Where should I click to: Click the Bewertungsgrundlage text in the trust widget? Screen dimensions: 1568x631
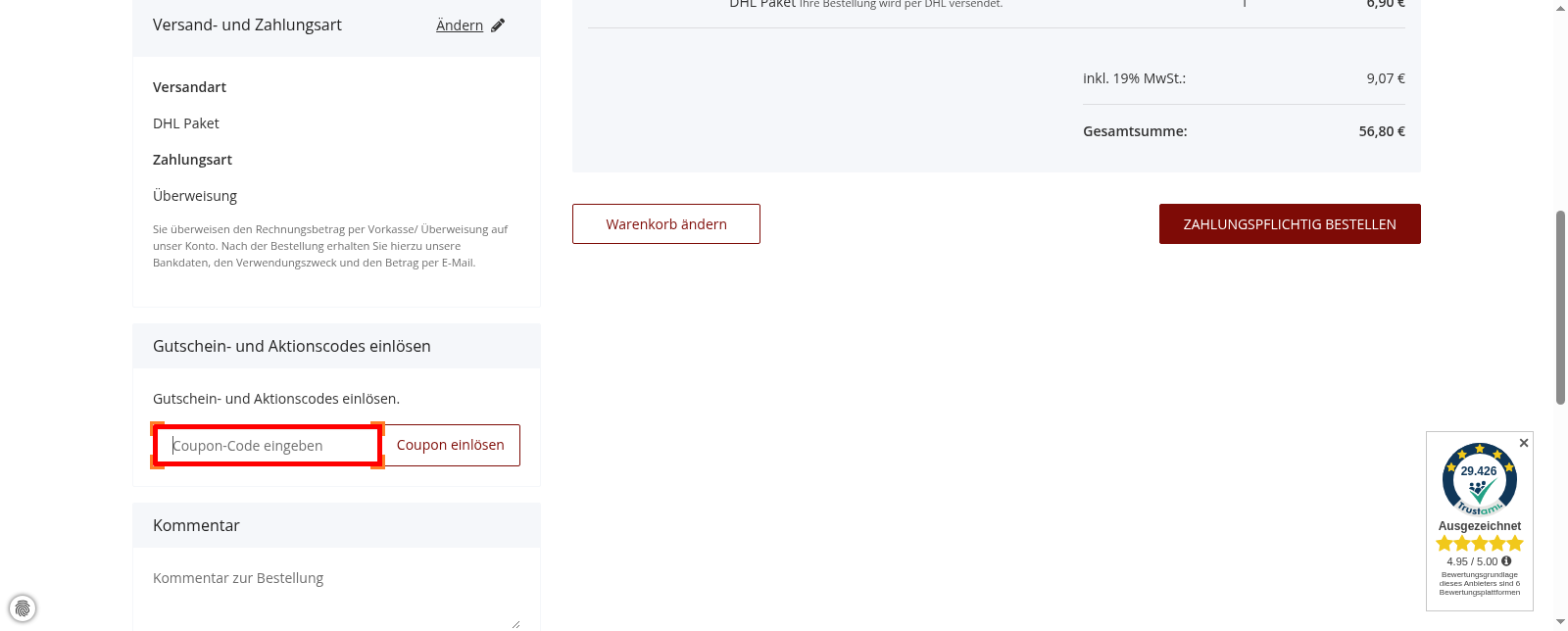click(x=1478, y=582)
